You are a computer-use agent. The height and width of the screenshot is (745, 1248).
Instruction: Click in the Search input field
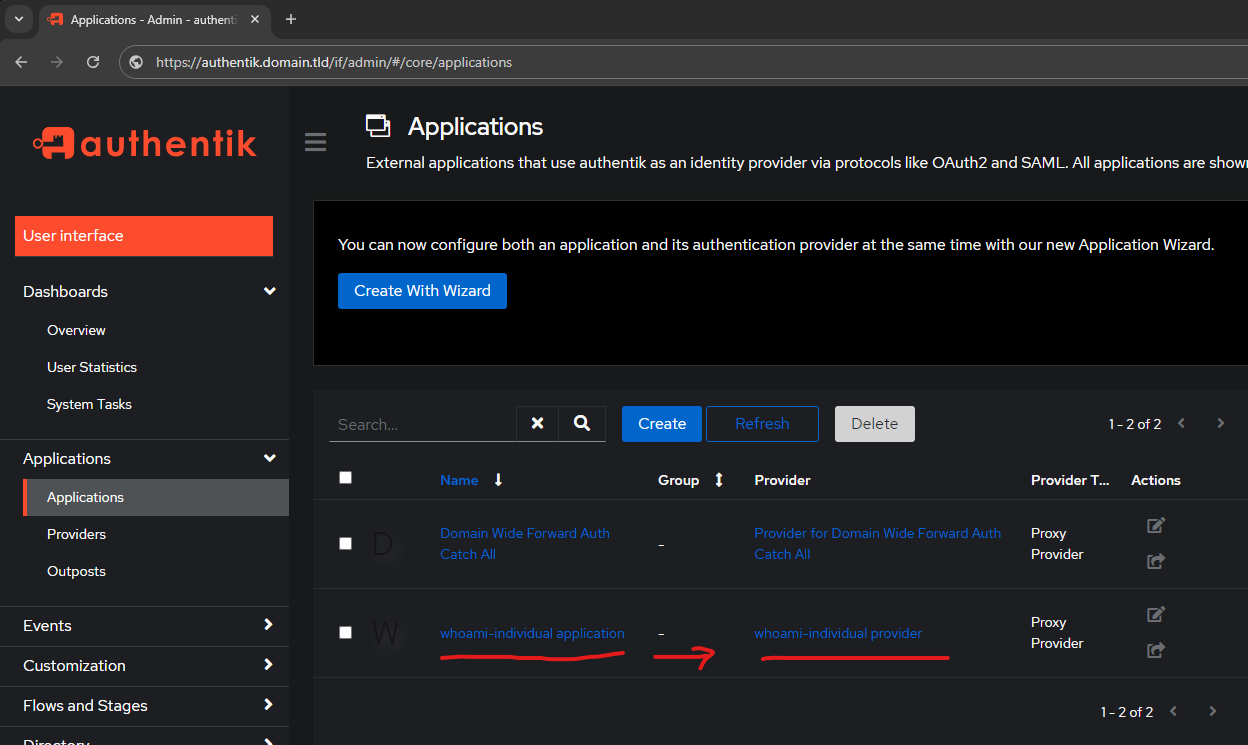(x=422, y=424)
